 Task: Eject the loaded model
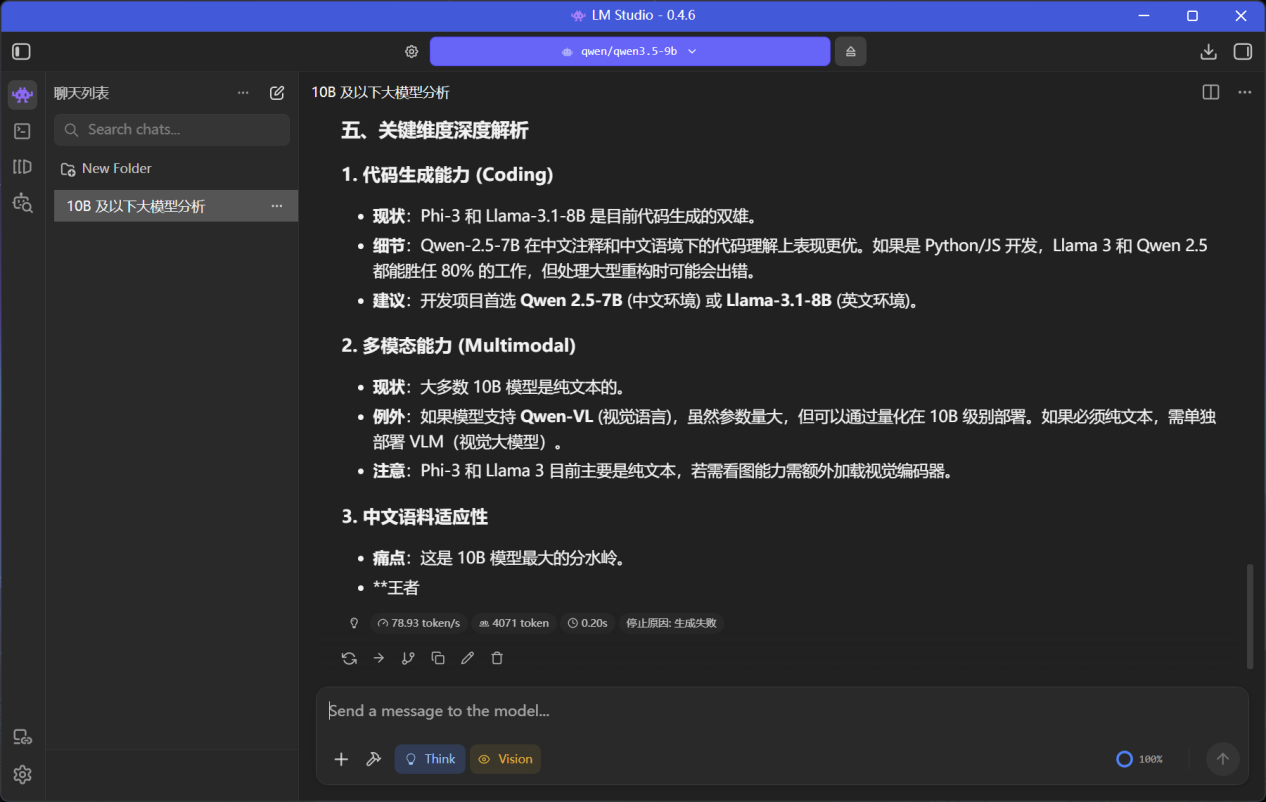tap(851, 52)
